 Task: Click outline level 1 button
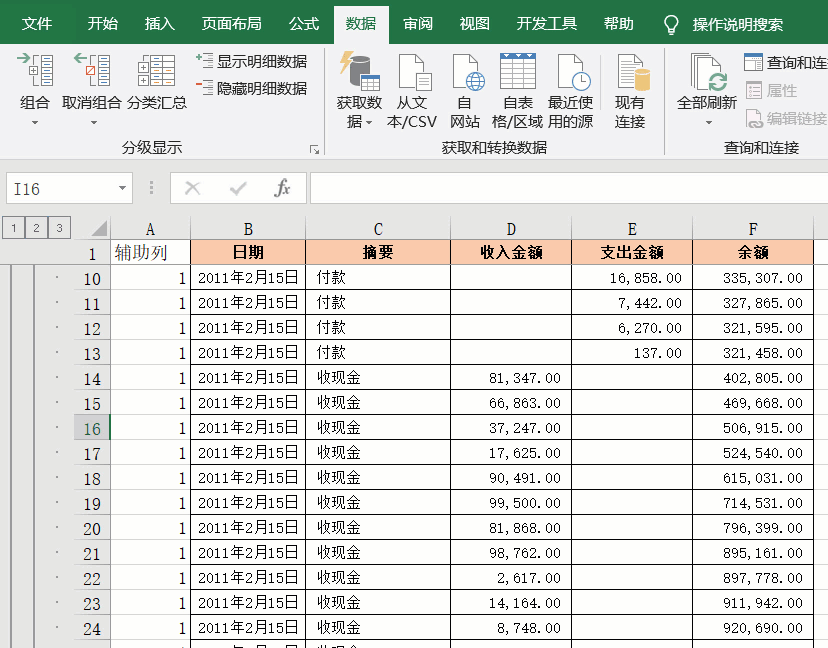pyautogui.click(x=14, y=228)
